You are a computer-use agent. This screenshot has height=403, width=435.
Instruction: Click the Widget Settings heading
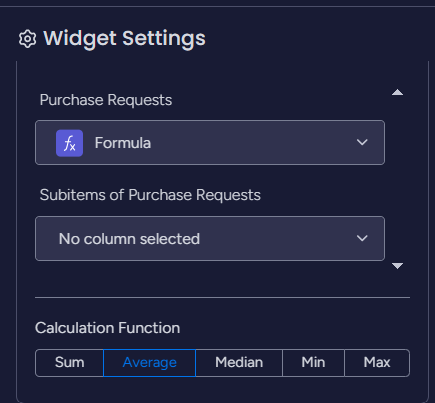pos(124,39)
